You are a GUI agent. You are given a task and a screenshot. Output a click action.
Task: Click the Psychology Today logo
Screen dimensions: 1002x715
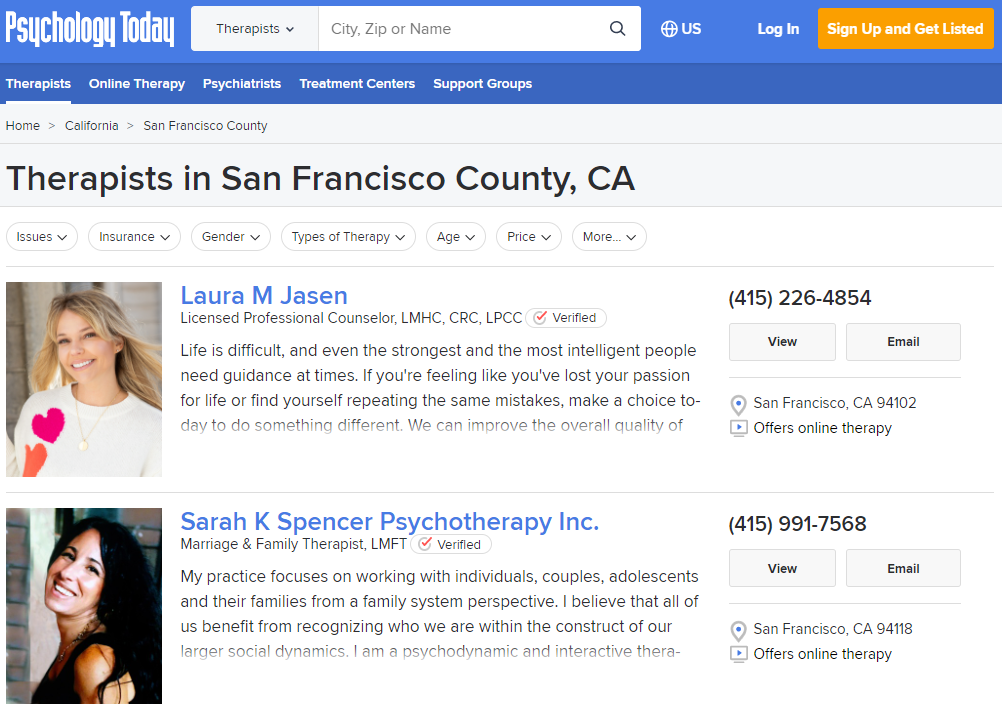(90, 29)
